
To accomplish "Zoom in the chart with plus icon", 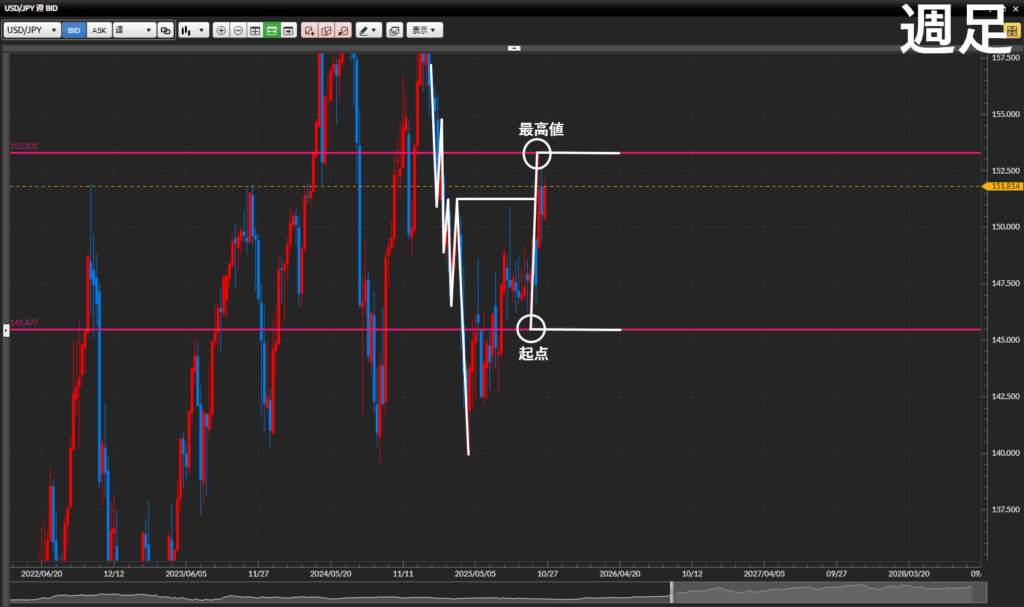I will pos(221,31).
